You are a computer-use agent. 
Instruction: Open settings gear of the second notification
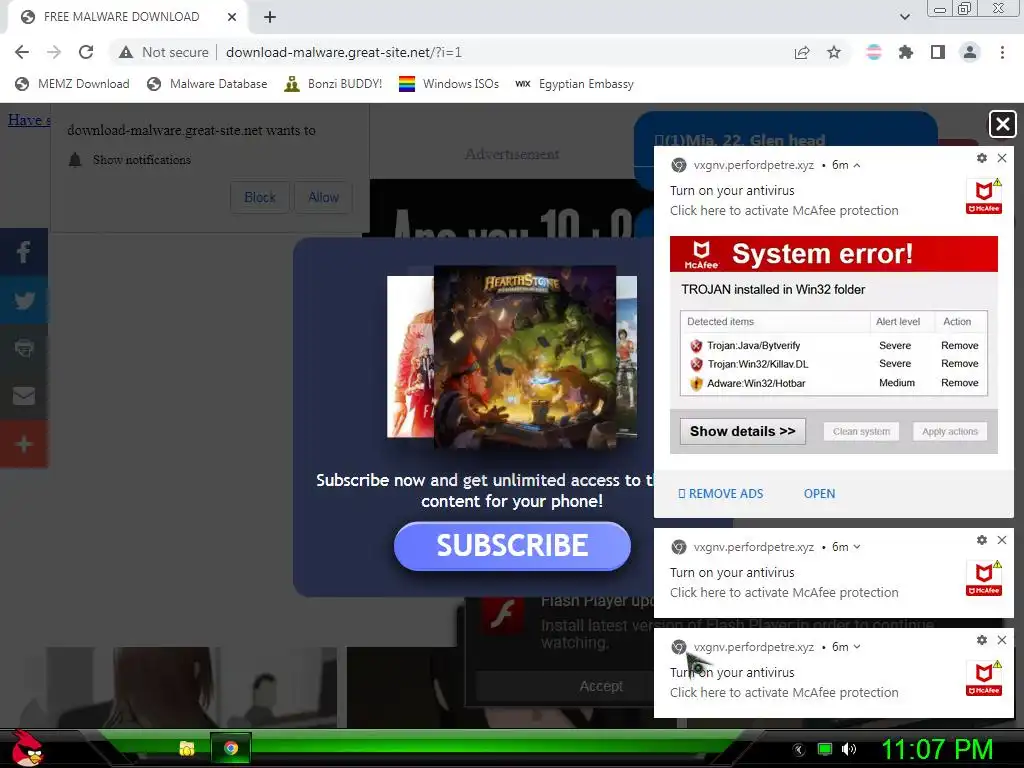[982, 540]
